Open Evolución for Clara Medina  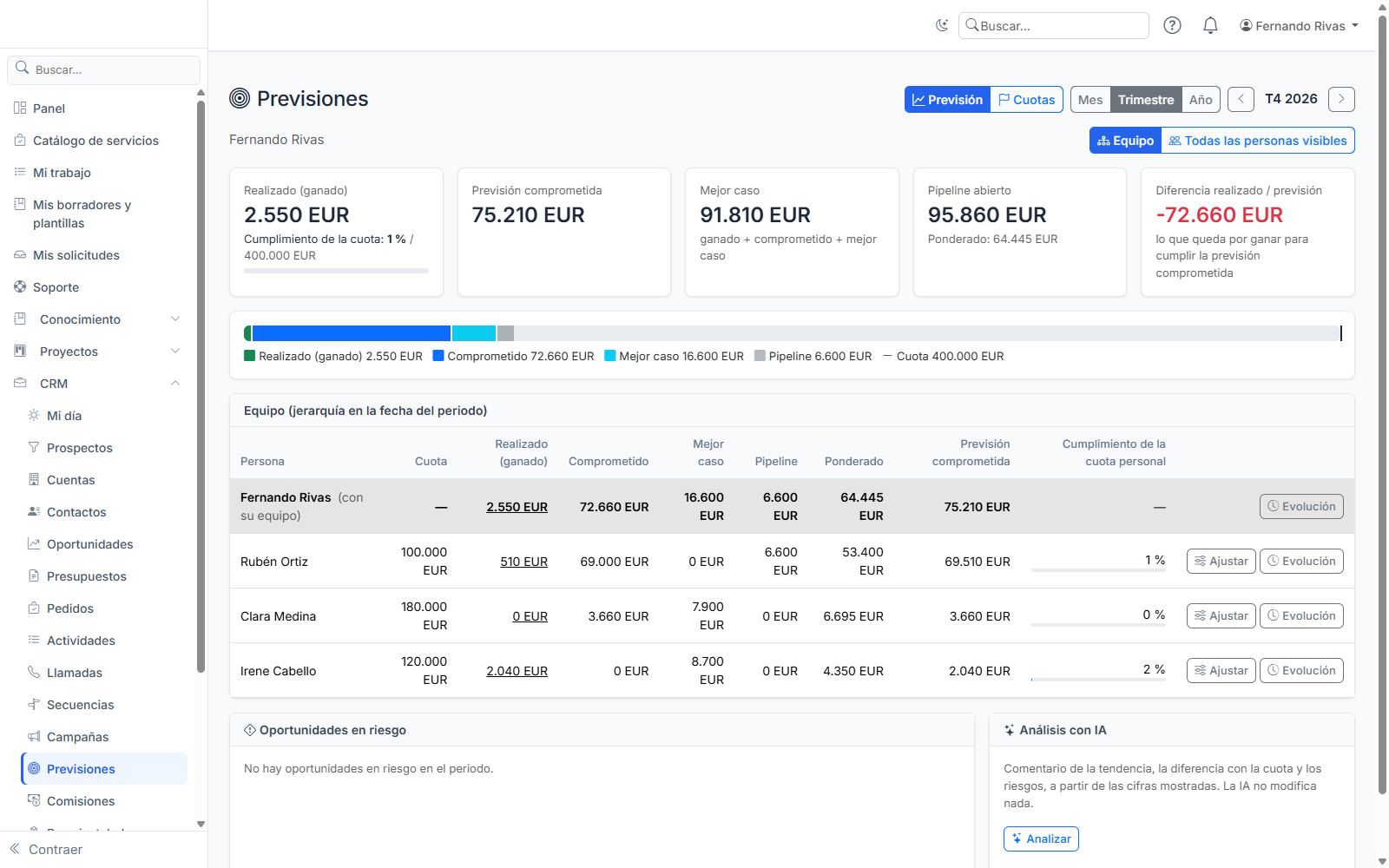click(x=1301, y=616)
